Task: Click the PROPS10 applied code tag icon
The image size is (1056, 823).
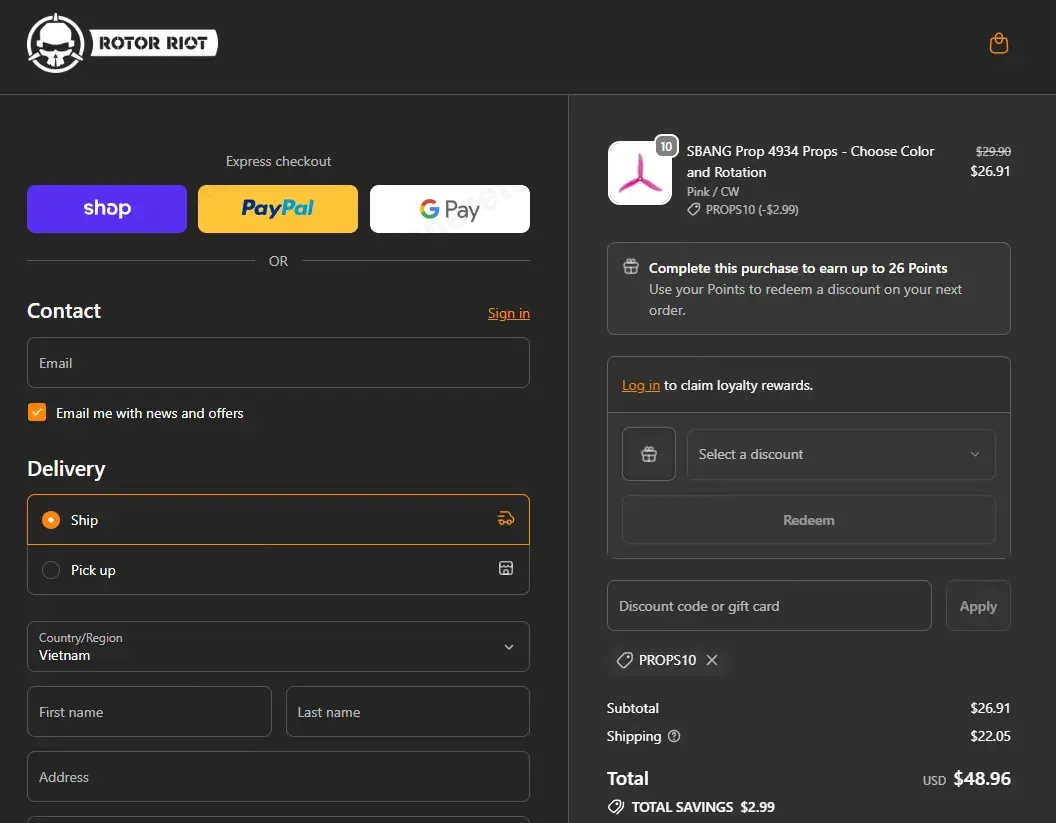Action: [x=624, y=660]
